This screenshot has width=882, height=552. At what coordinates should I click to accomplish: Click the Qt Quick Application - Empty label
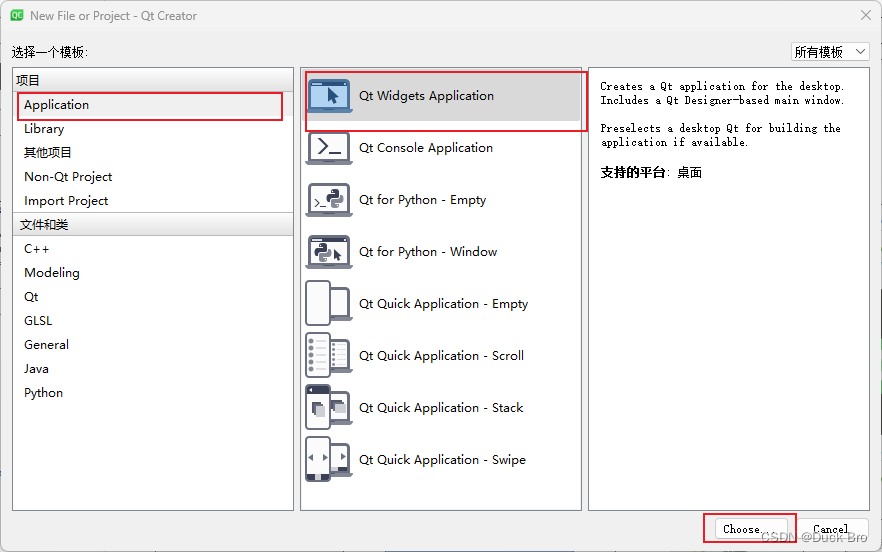443,304
